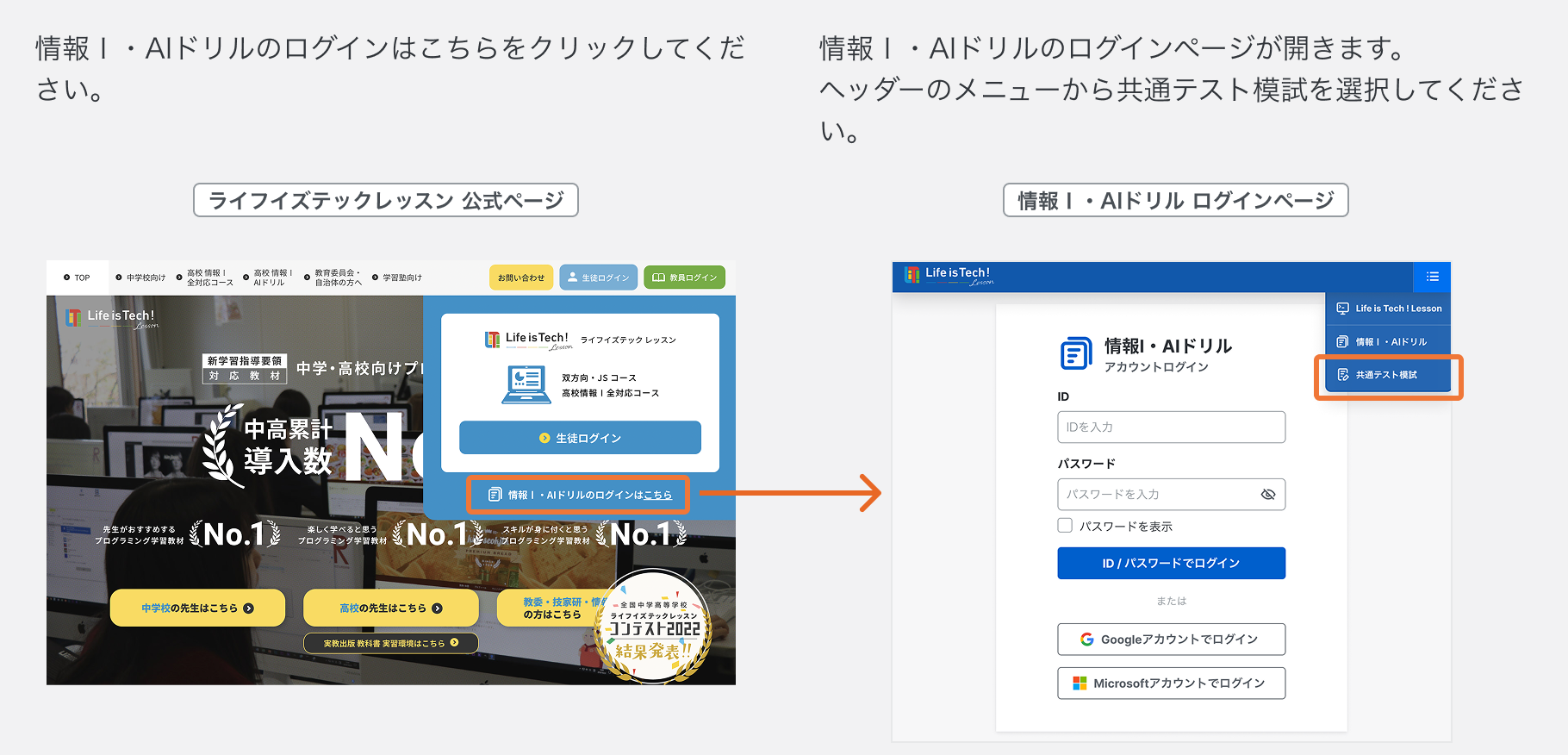
Task: Click the Life is Tech! logo on hero image
Action: click(x=112, y=318)
